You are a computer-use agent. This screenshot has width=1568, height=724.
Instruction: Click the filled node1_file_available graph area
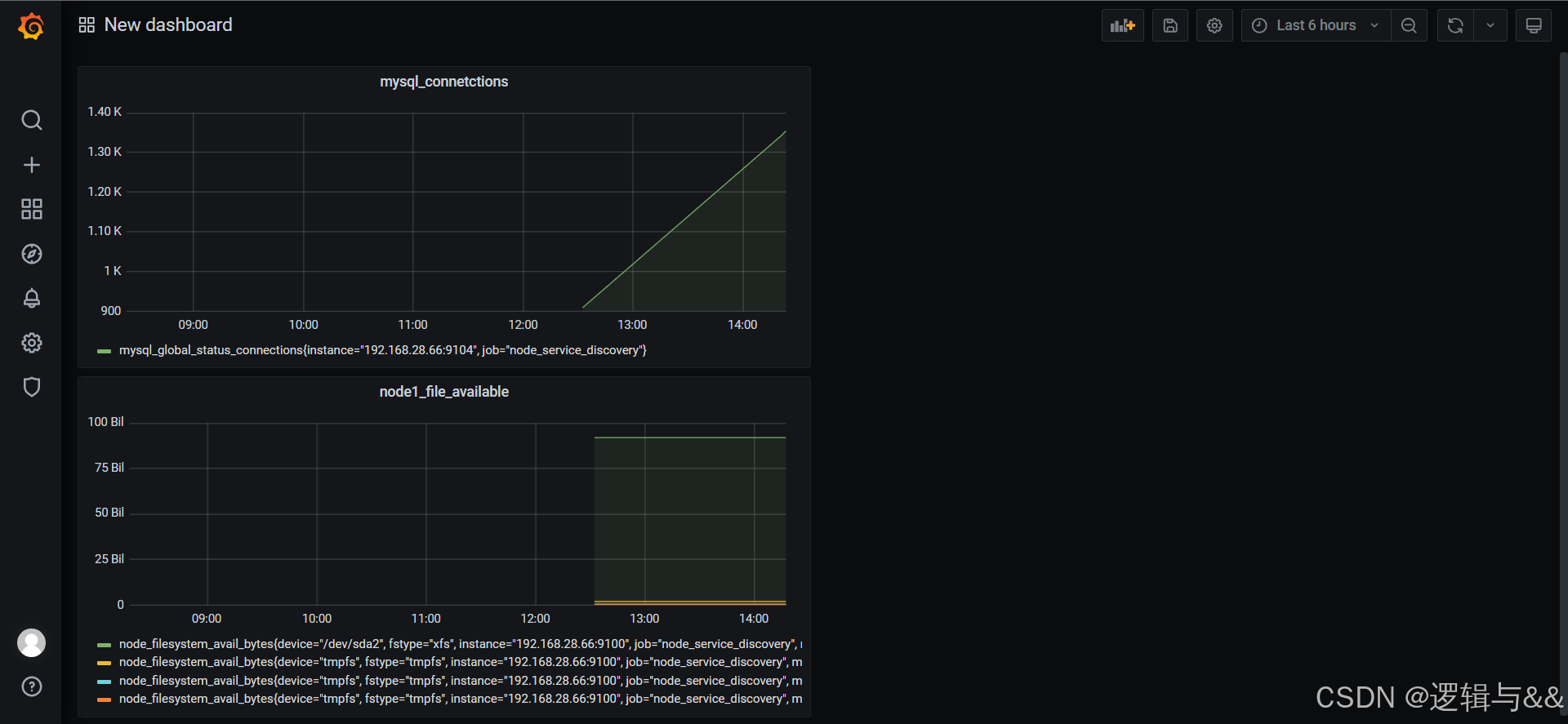tap(690, 521)
